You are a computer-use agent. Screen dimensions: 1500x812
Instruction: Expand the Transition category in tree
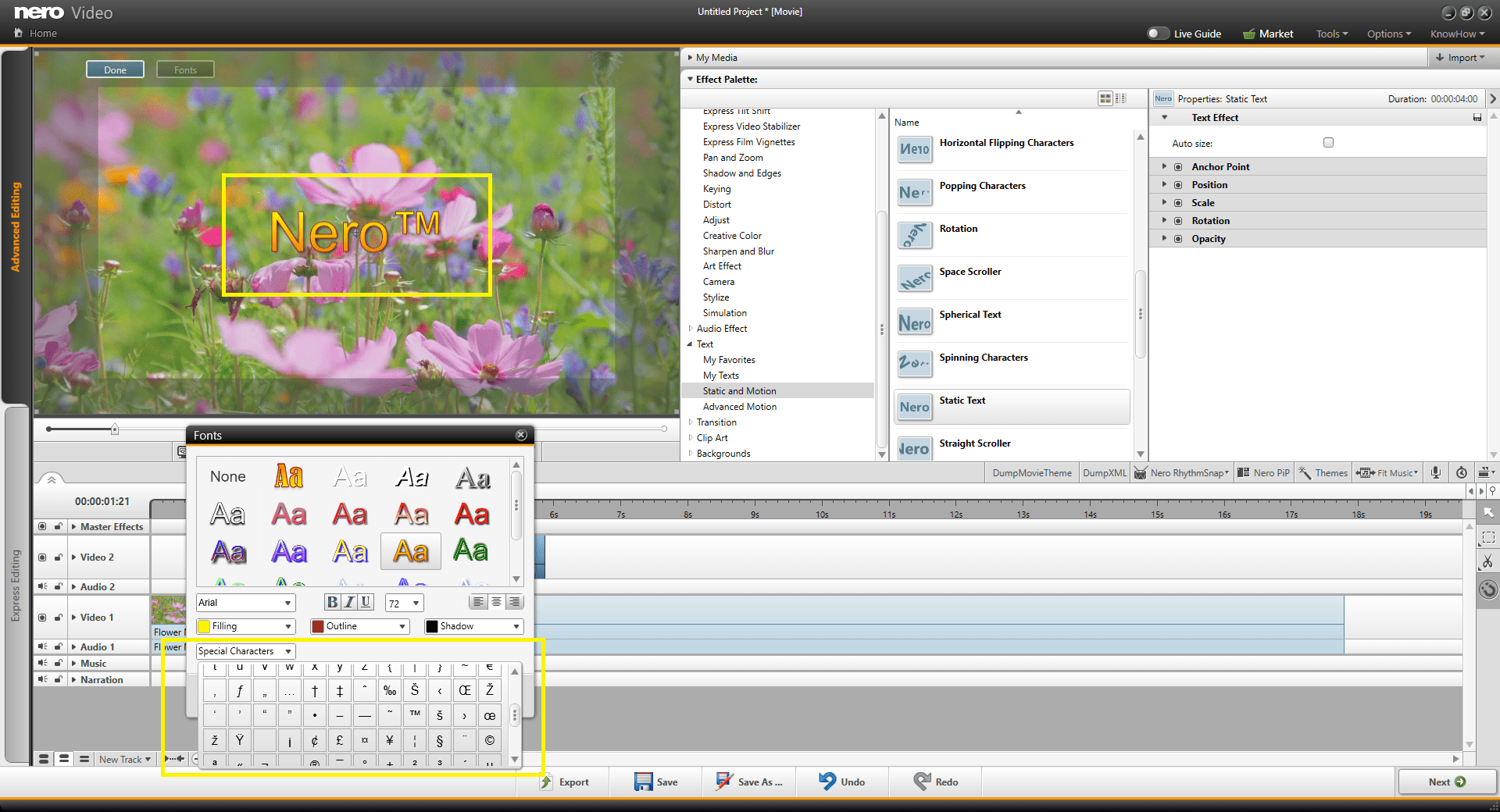[x=690, y=422]
